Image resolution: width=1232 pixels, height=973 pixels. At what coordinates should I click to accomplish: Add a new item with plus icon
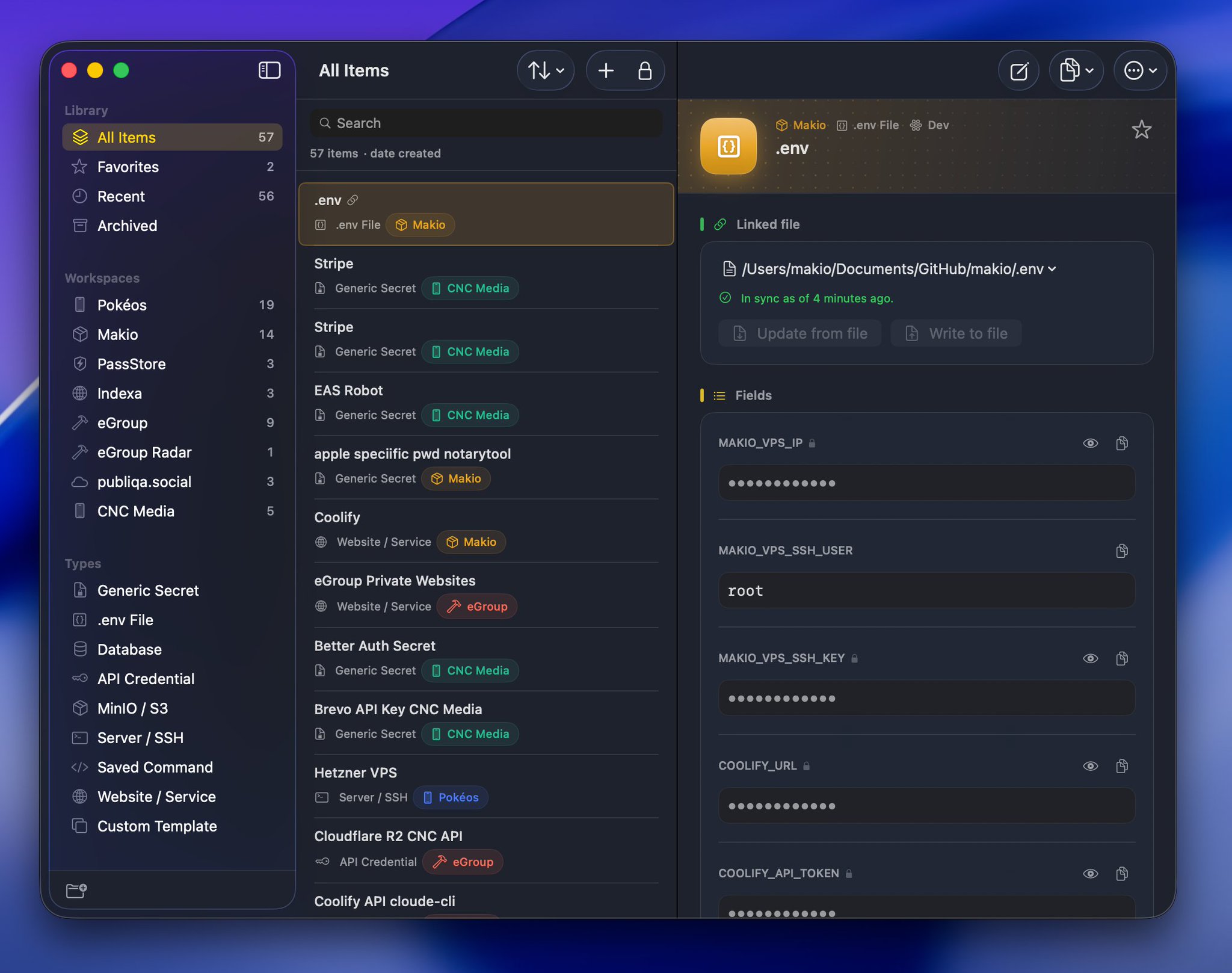tap(606, 71)
